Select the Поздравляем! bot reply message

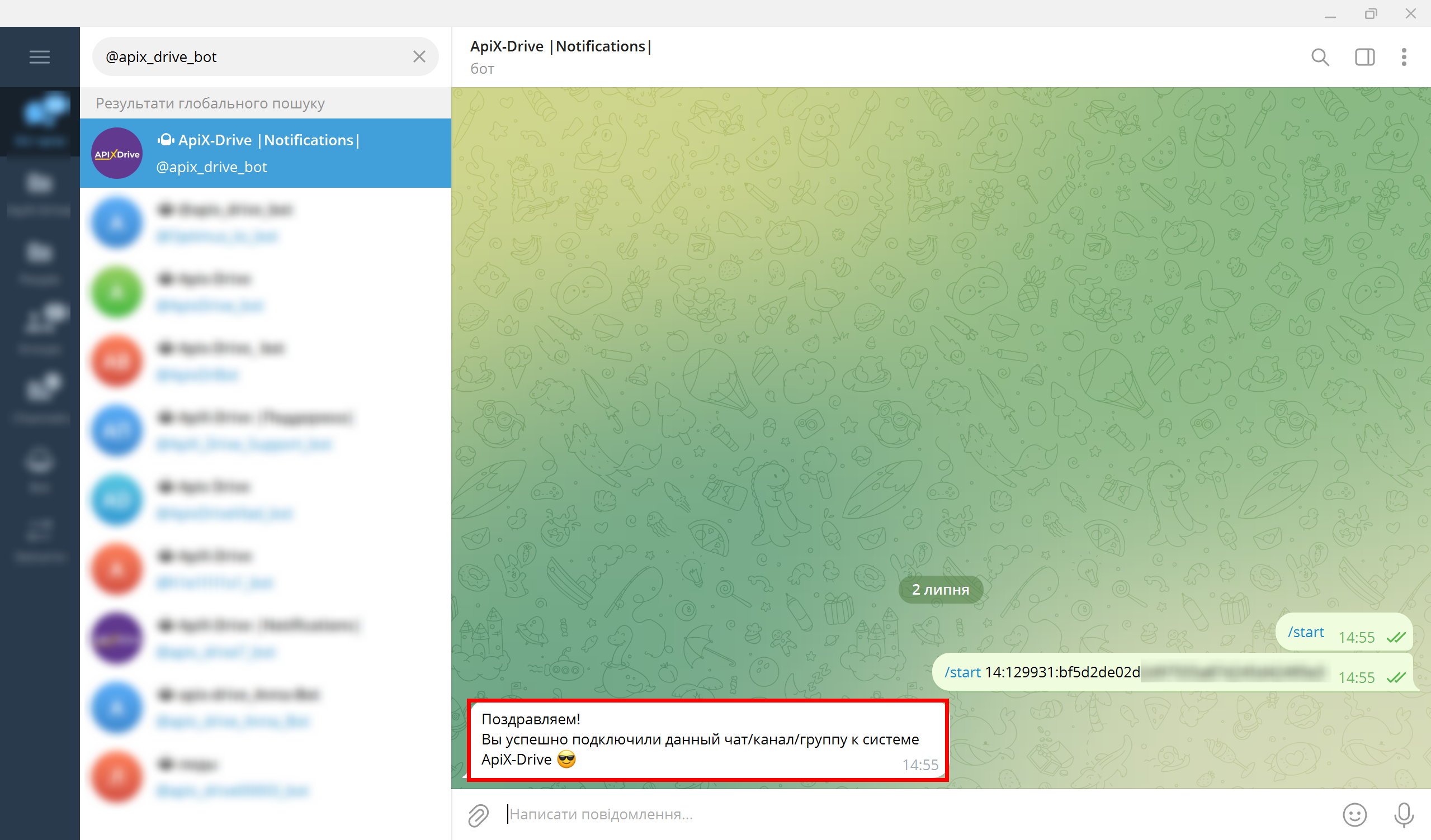point(707,740)
